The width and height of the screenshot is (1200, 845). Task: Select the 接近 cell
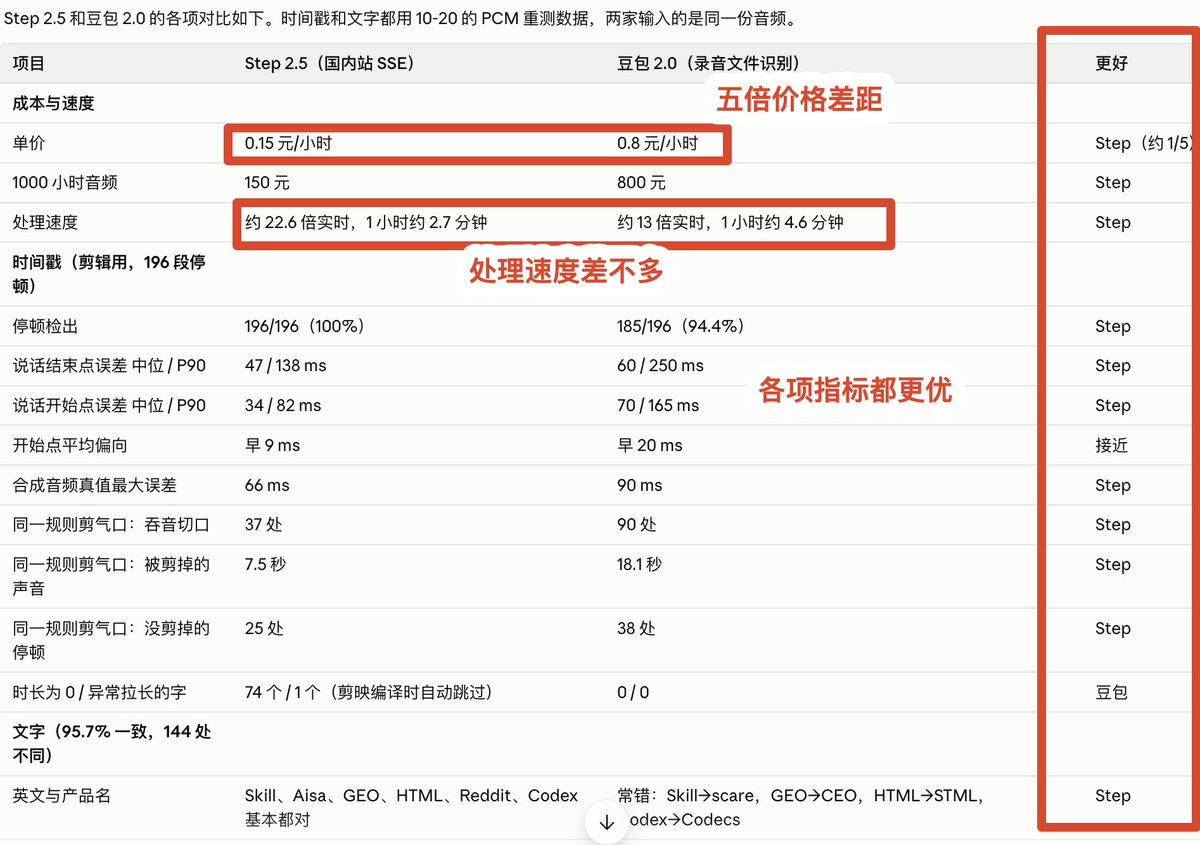1112,445
